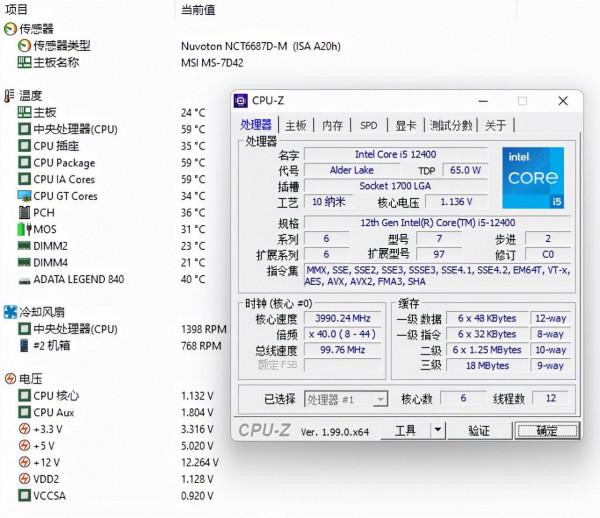Click the 温度 thermometer icon
The image size is (600, 518).
click(10, 96)
